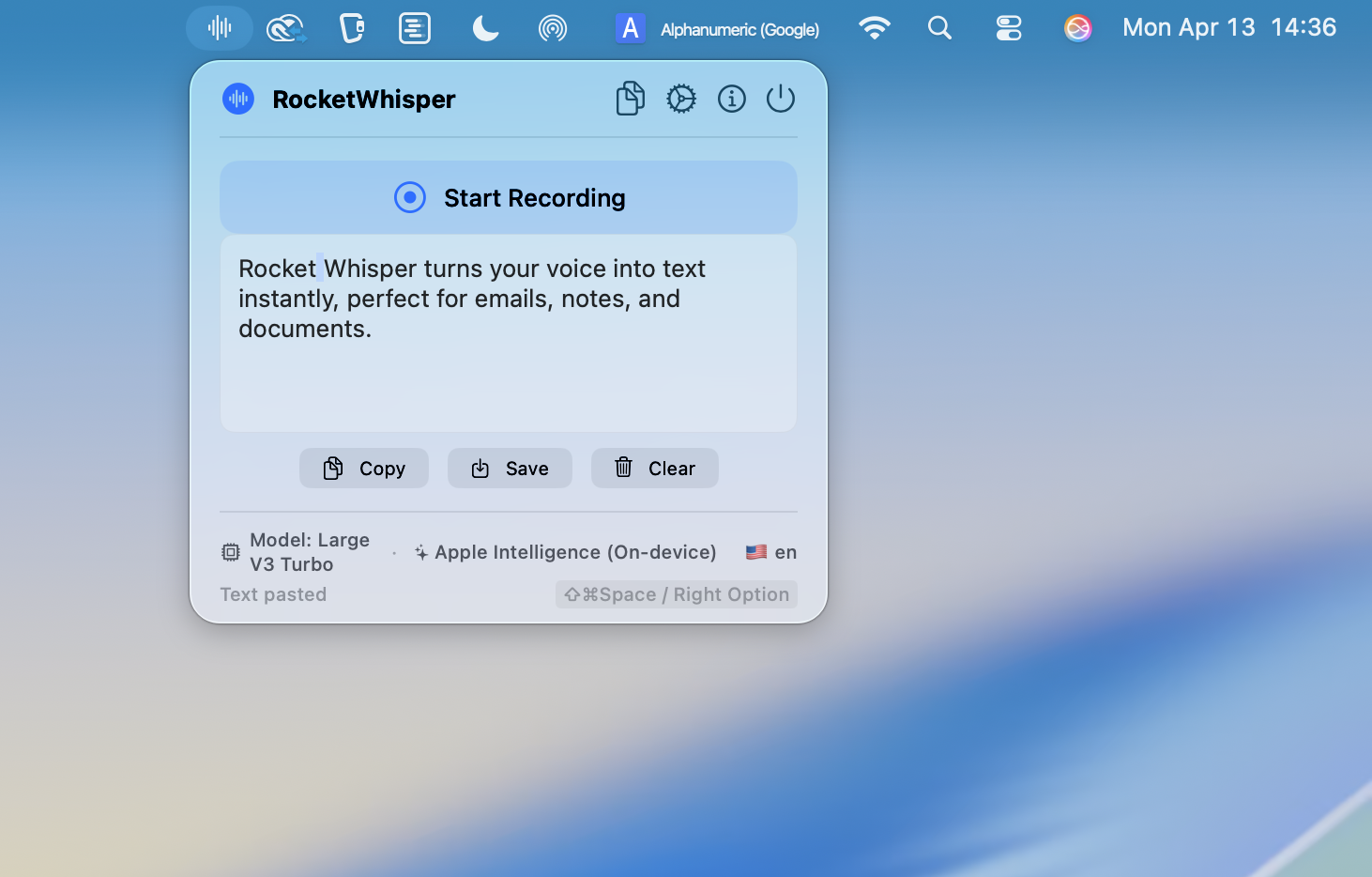
Task: Open the Wi-Fi status menu
Action: click(x=875, y=28)
